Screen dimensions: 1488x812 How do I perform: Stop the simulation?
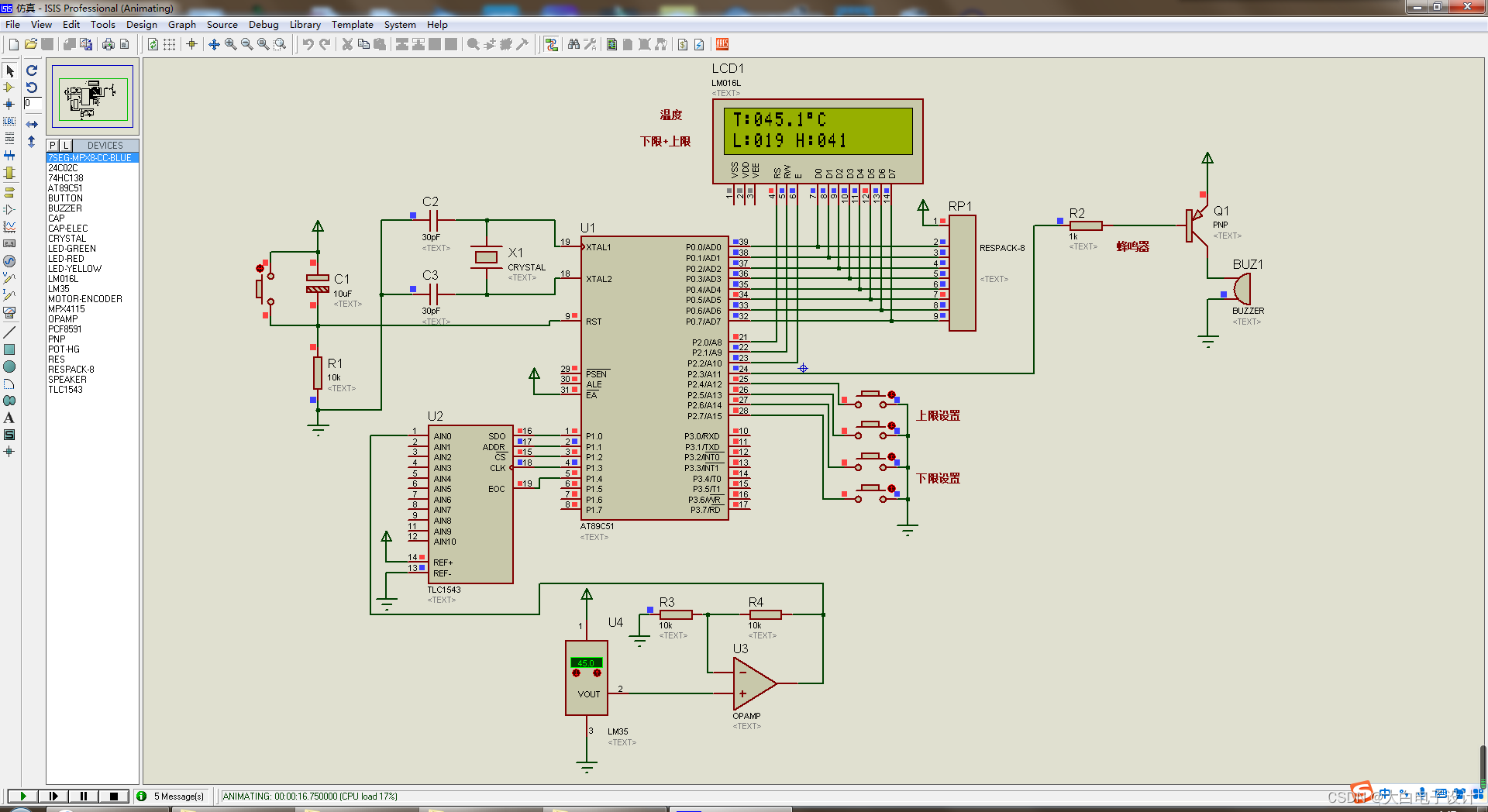pyautogui.click(x=114, y=796)
